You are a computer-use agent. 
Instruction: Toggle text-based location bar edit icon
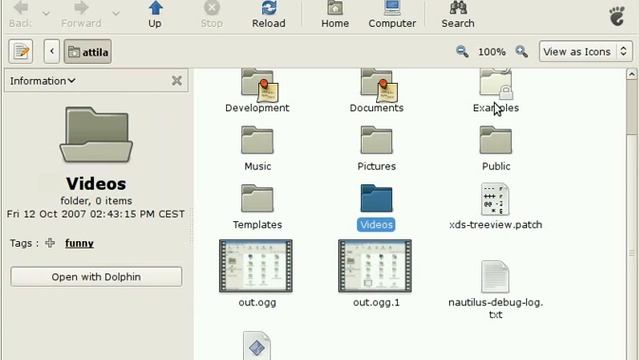coord(21,51)
